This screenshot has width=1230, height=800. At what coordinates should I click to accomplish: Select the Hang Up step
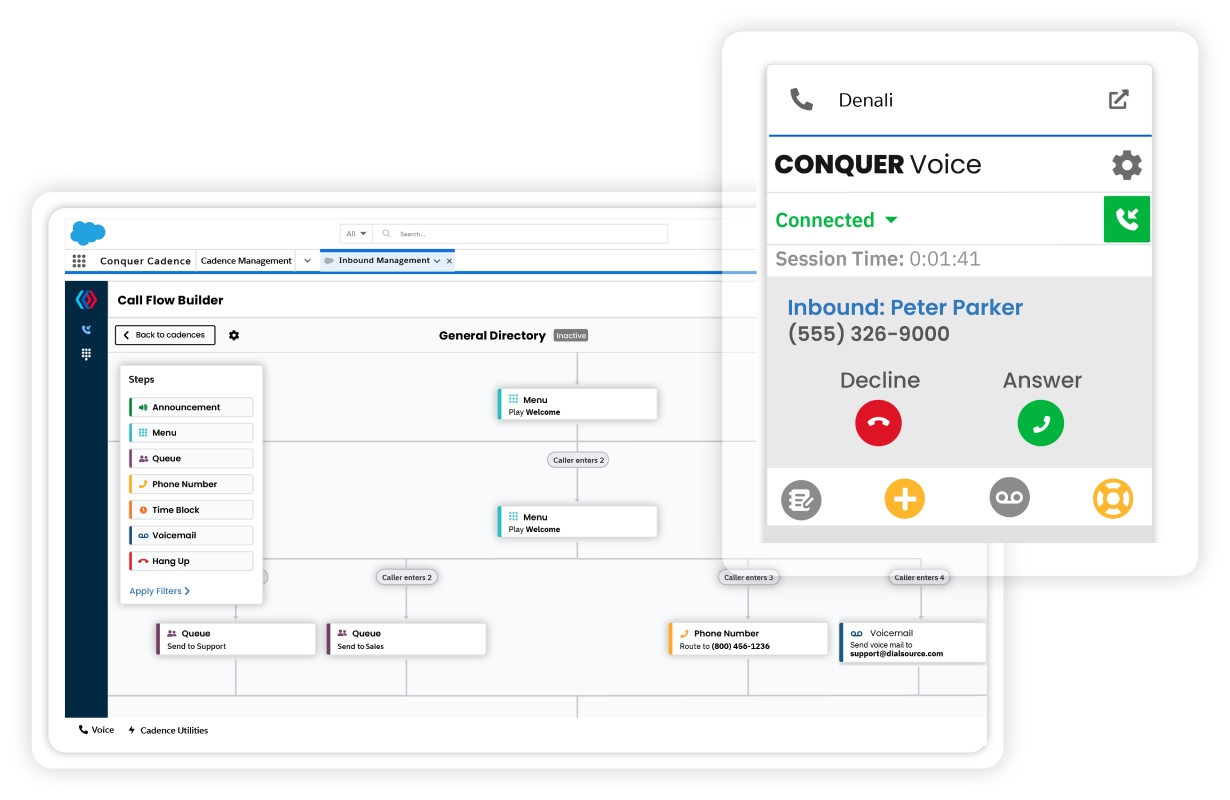191,561
